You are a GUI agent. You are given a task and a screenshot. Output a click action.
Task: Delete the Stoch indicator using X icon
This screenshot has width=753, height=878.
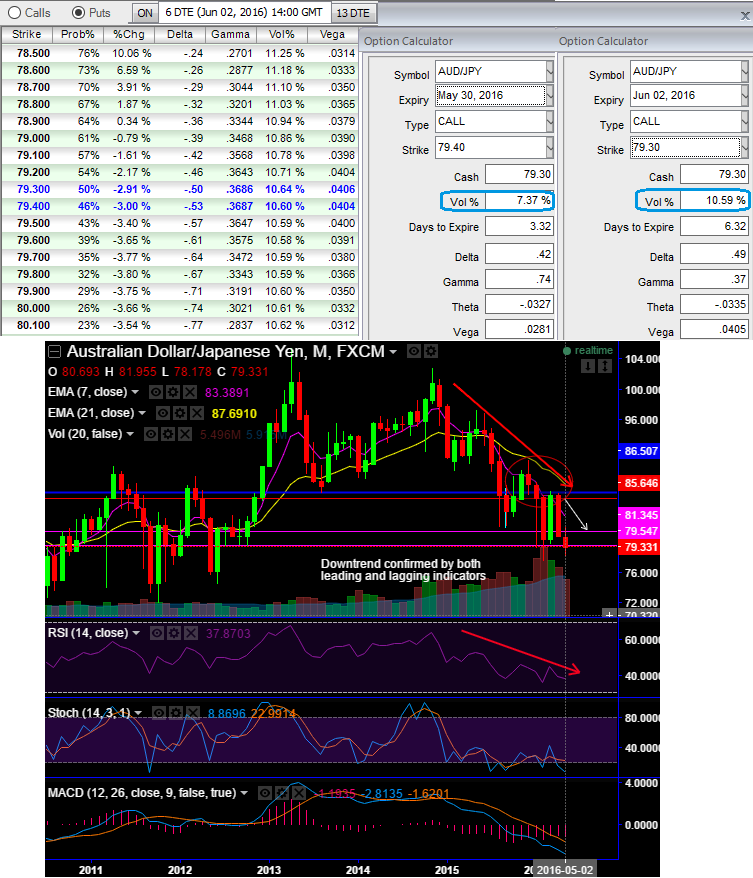193,713
